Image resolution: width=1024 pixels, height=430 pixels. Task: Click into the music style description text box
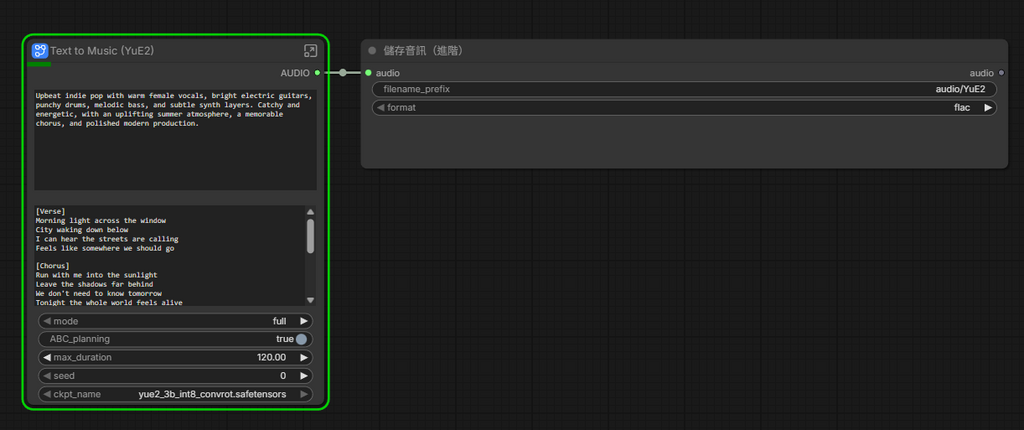click(175, 140)
